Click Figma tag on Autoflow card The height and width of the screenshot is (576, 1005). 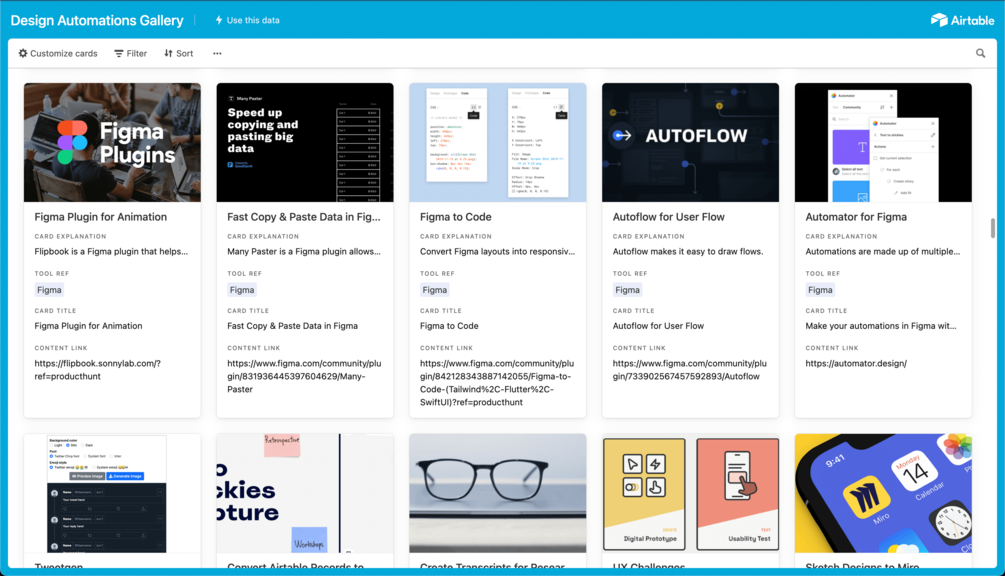tap(627, 290)
